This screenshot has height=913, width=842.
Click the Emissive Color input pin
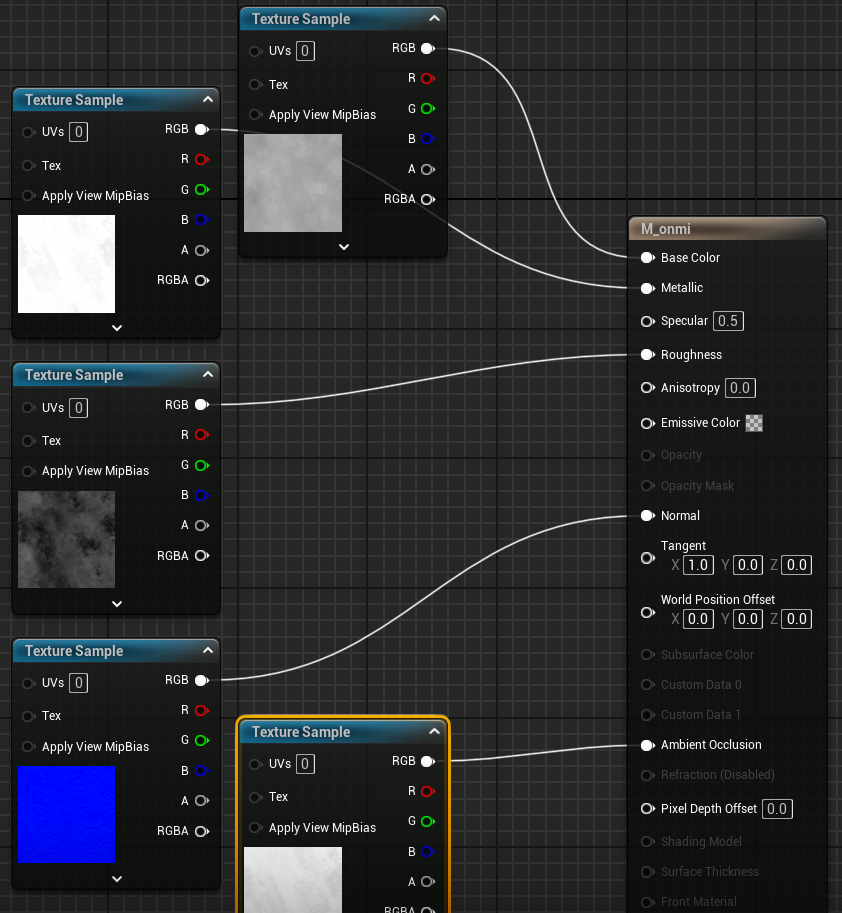pos(647,423)
